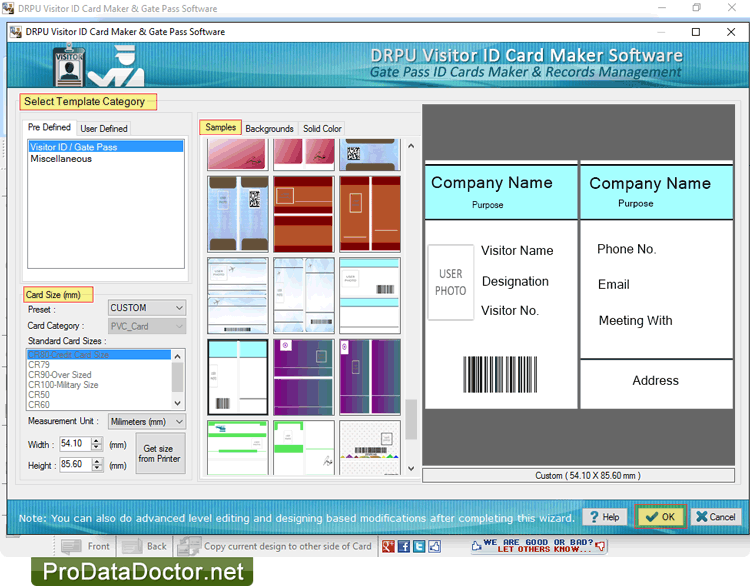Viewport: 750px width, 586px height.
Task: Click Copy current design to other side of Card
Action: [x=275, y=546]
